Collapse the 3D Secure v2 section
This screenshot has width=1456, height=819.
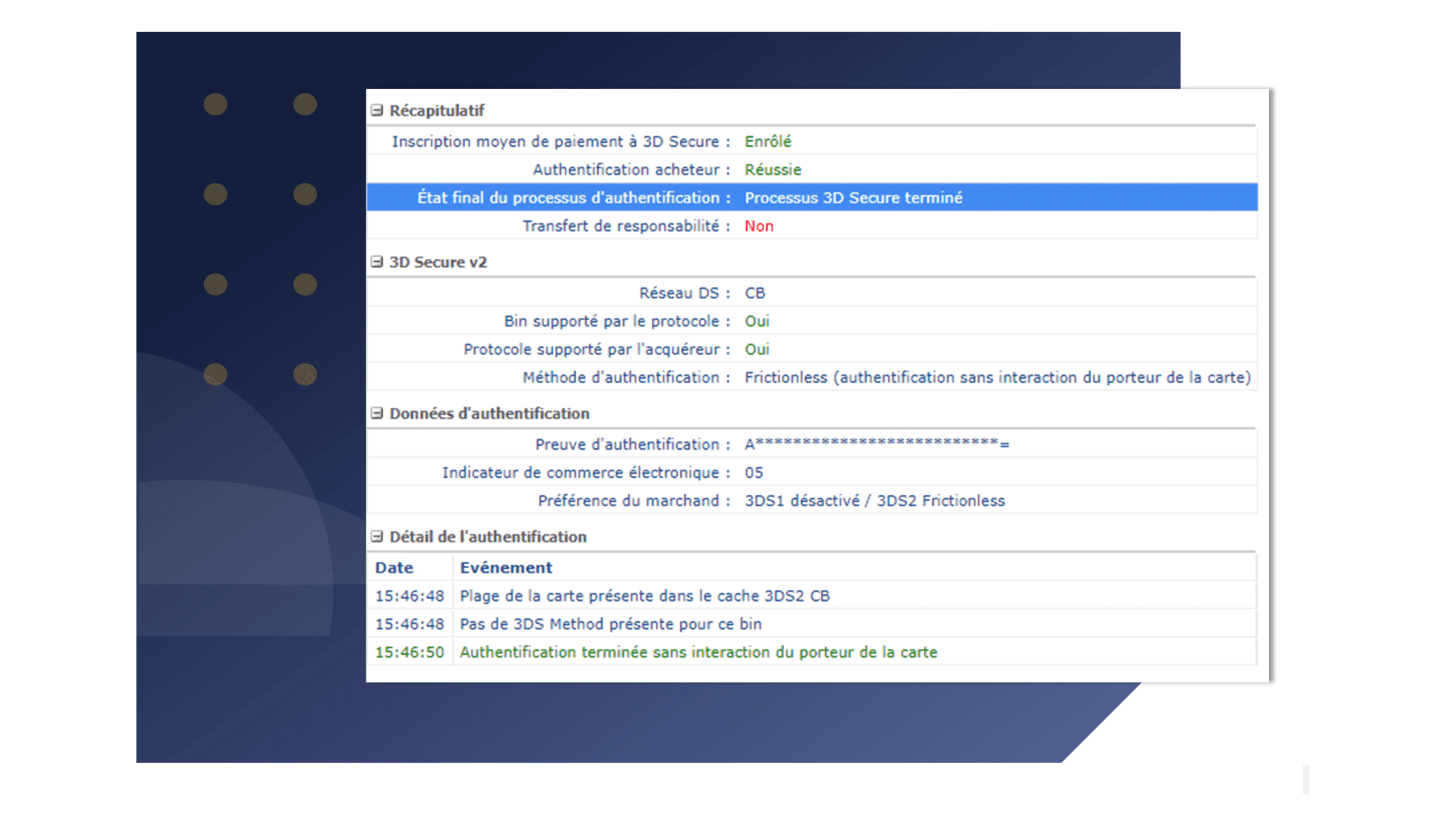click(x=377, y=262)
